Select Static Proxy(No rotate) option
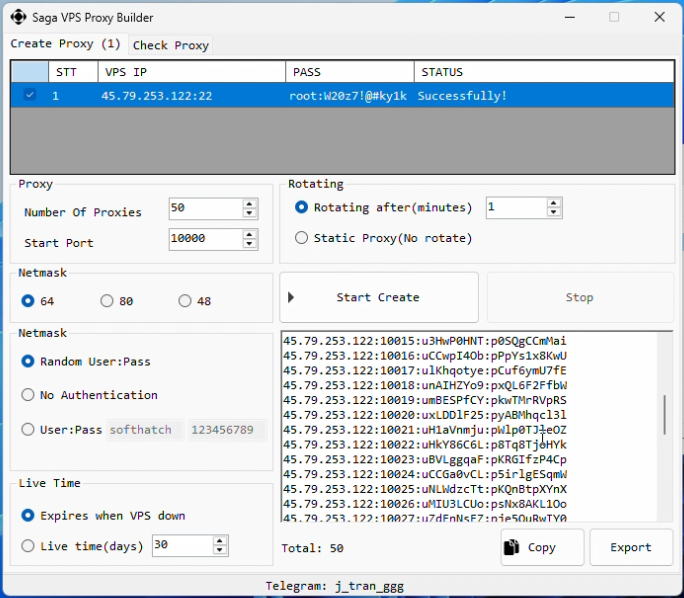 pyautogui.click(x=301, y=238)
